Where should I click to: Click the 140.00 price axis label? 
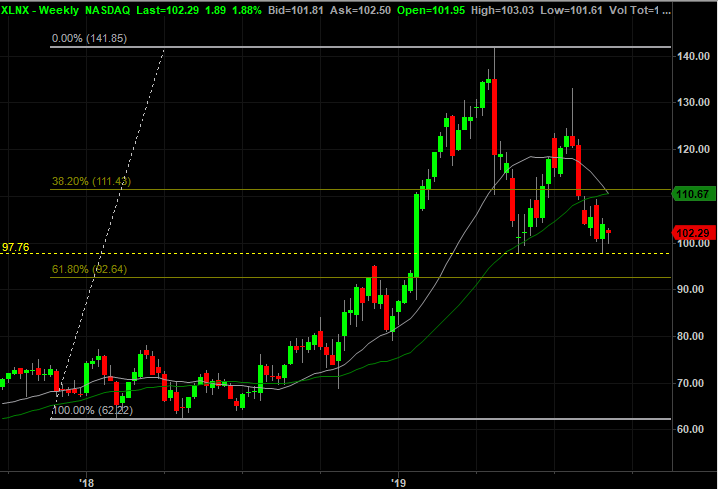click(693, 56)
